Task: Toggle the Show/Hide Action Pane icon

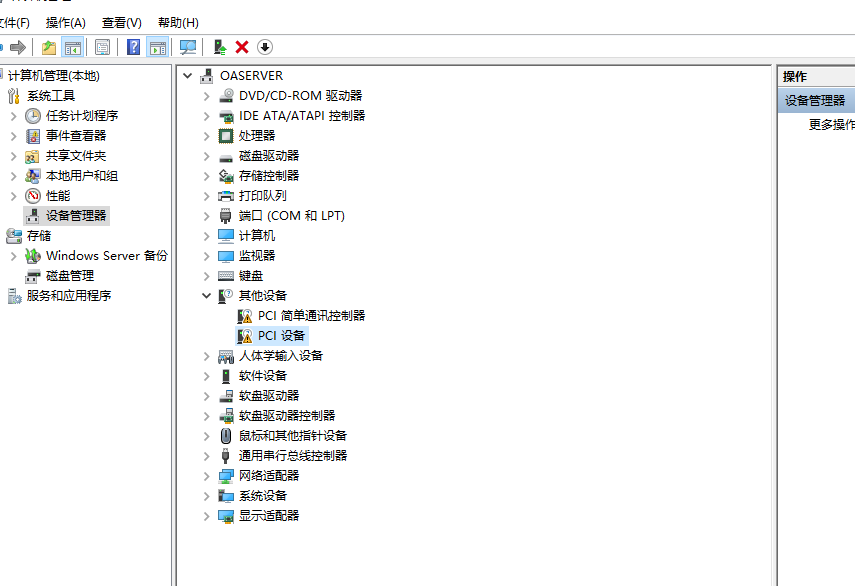Action: 158,47
